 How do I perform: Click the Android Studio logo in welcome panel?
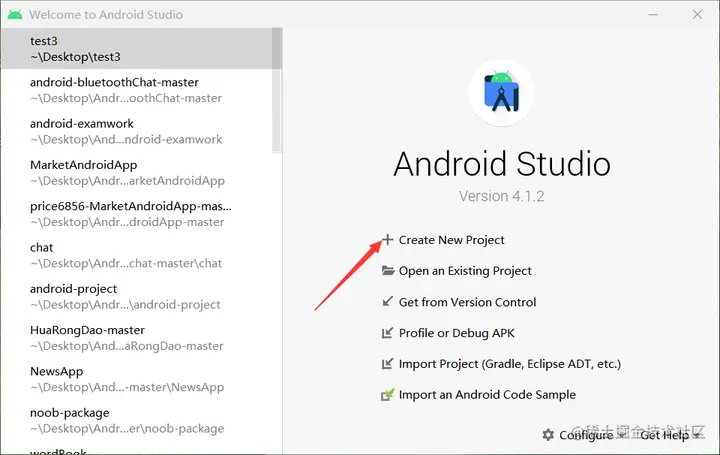(x=501, y=92)
